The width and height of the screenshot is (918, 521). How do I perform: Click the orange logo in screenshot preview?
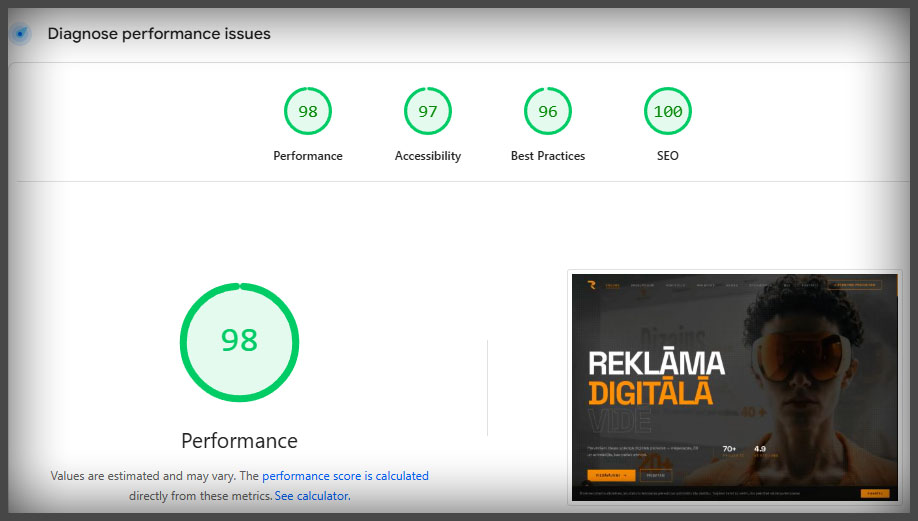click(592, 285)
